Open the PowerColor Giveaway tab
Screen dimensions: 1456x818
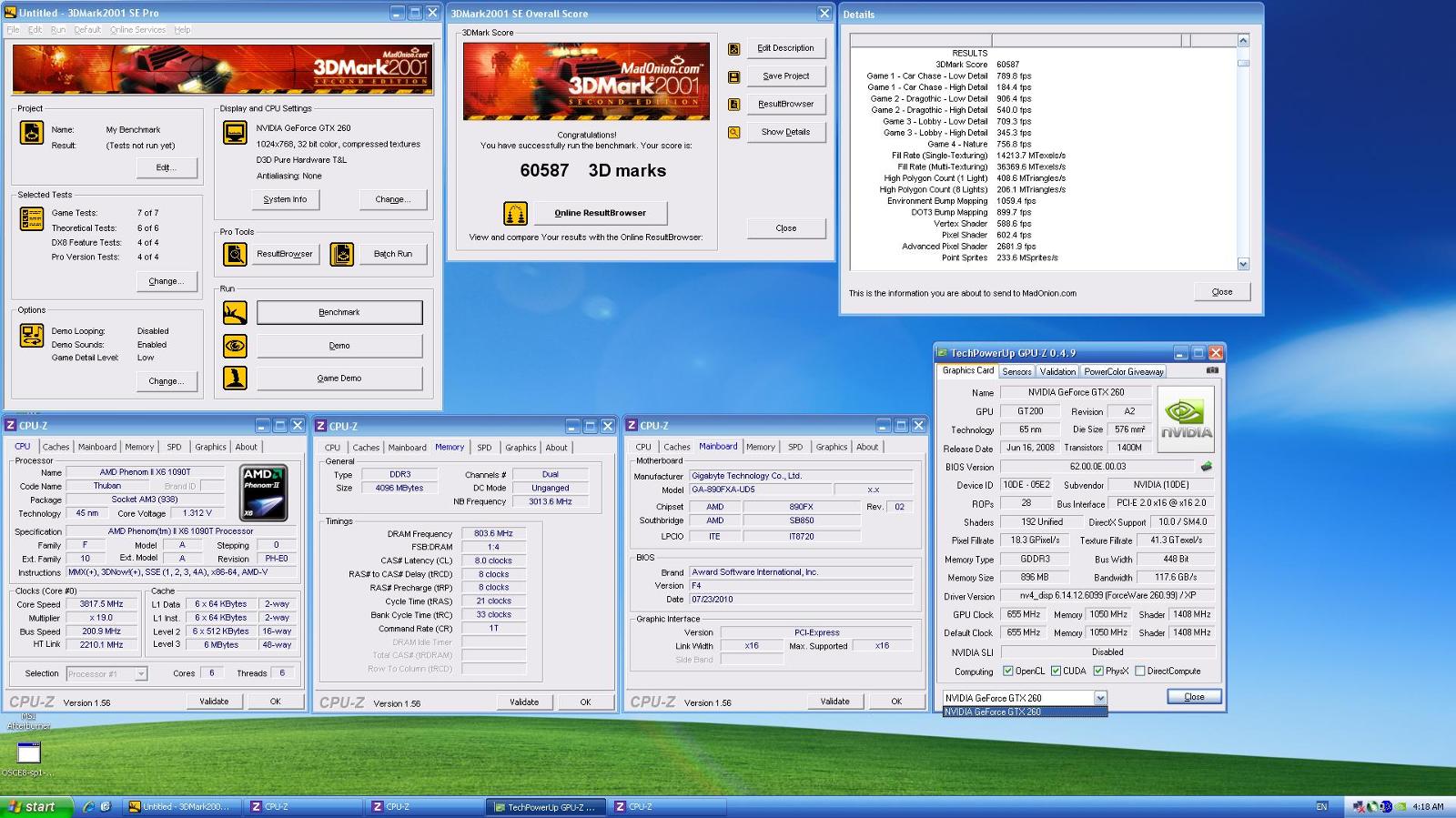[x=1124, y=371]
